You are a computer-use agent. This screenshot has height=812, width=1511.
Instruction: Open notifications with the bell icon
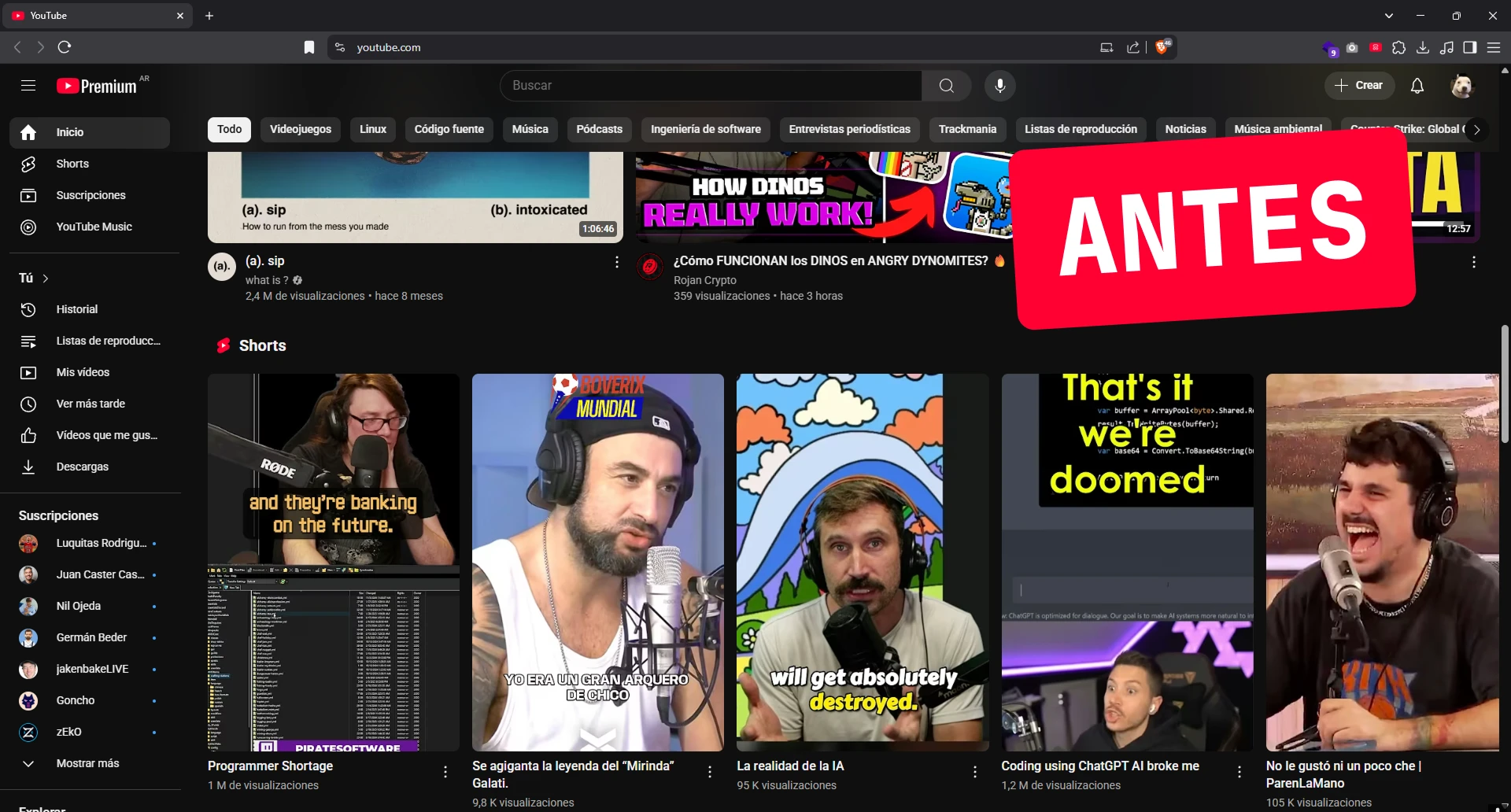coord(1417,86)
